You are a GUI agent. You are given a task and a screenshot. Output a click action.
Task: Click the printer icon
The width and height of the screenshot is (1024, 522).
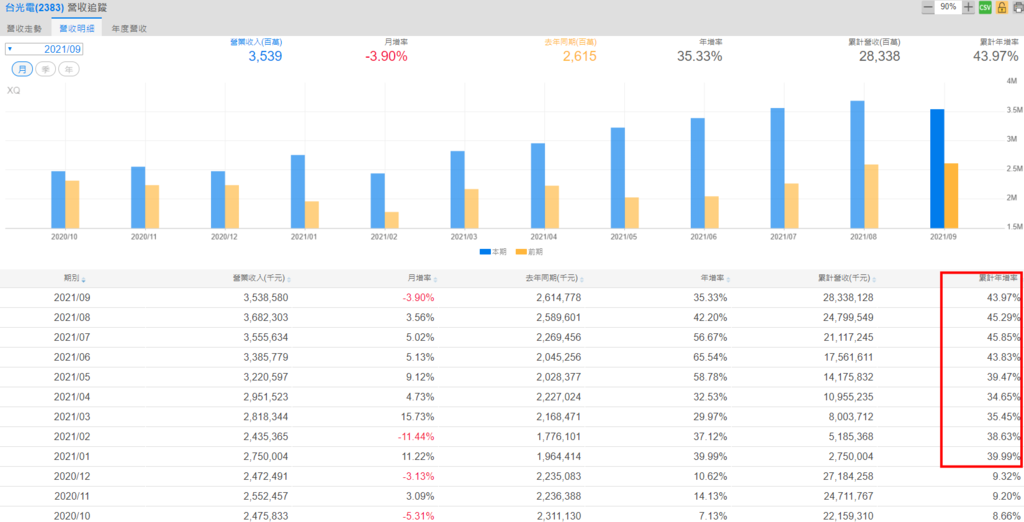(1017, 7)
